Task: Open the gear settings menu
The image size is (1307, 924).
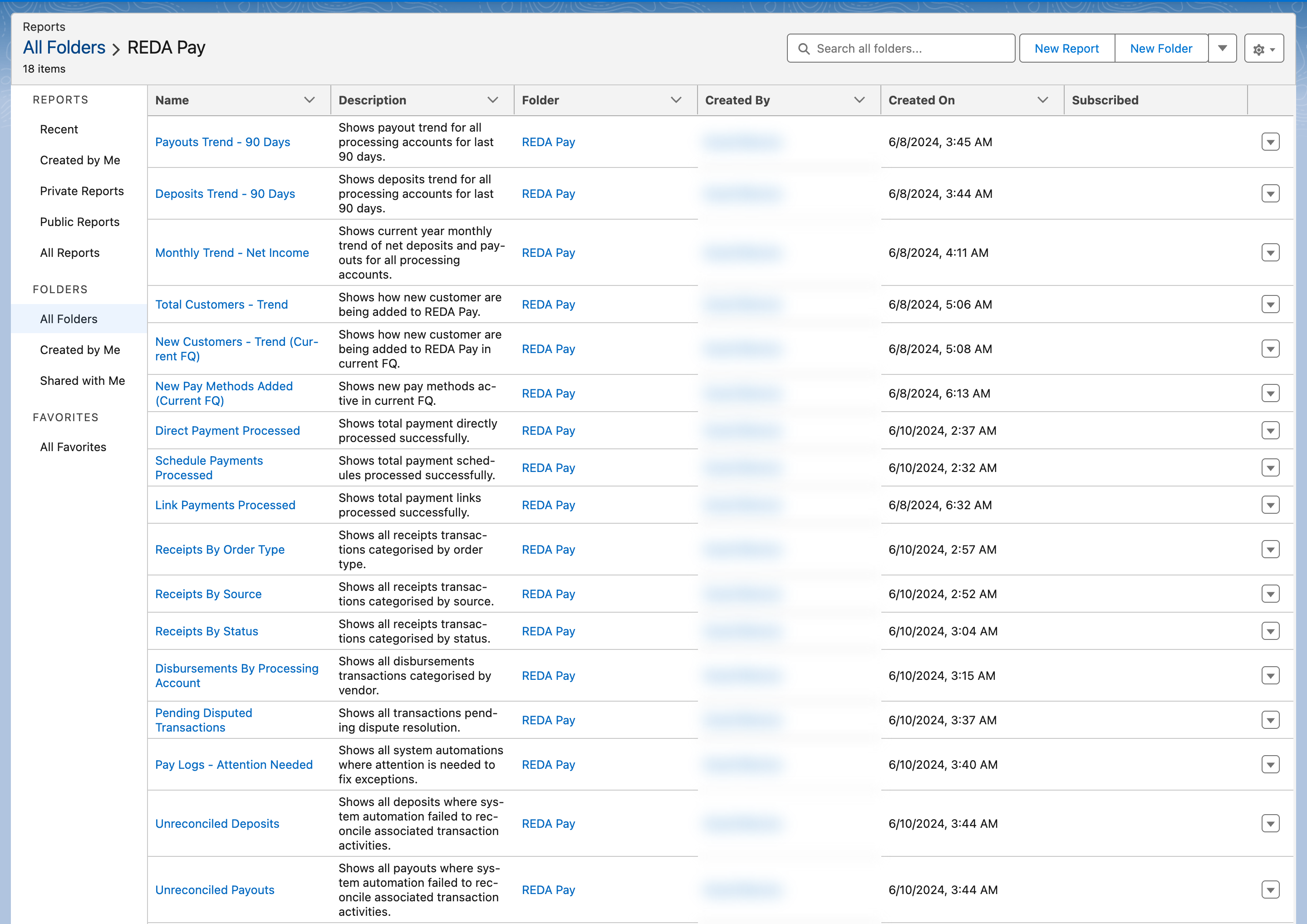Action: click(x=1264, y=49)
